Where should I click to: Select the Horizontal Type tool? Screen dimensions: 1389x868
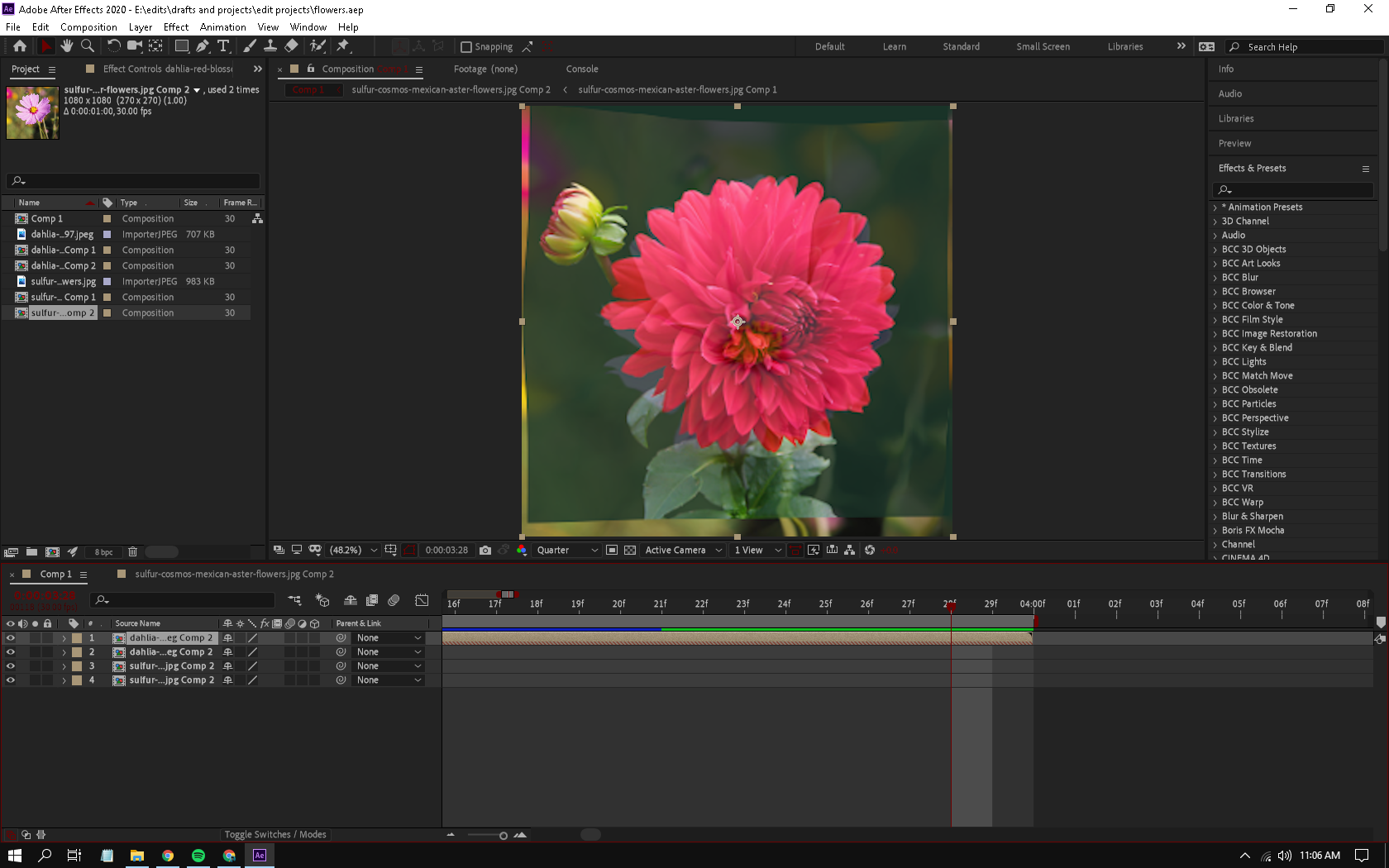pyautogui.click(x=223, y=46)
